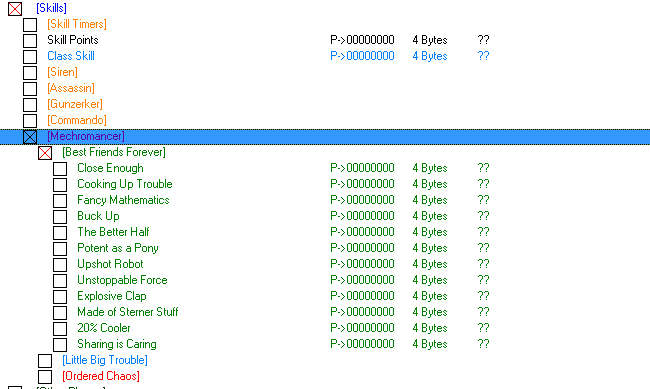Click the Class Skill address P->00000000
This screenshot has height=389, width=650.
click(x=362, y=56)
